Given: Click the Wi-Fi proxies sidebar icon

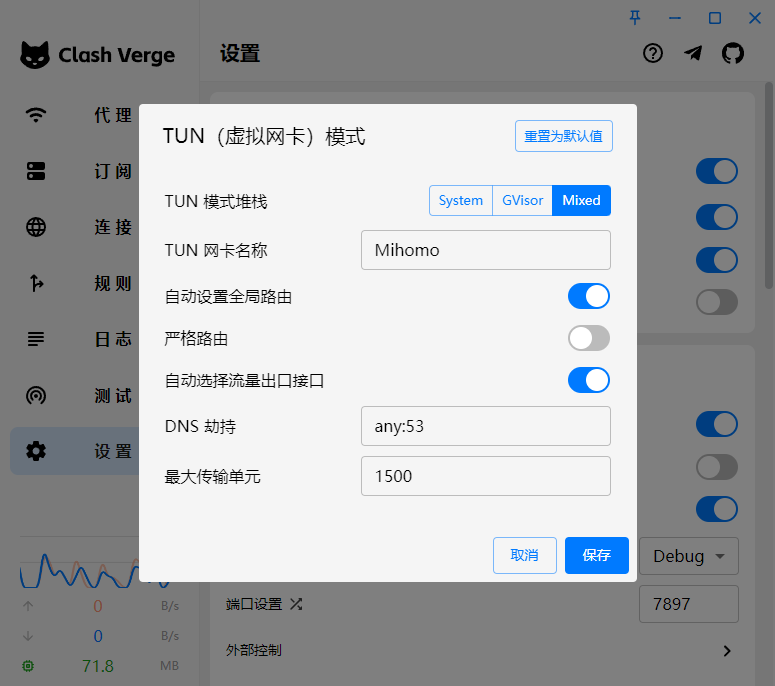Looking at the screenshot, I should pyautogui.click(x=36, y=115).
